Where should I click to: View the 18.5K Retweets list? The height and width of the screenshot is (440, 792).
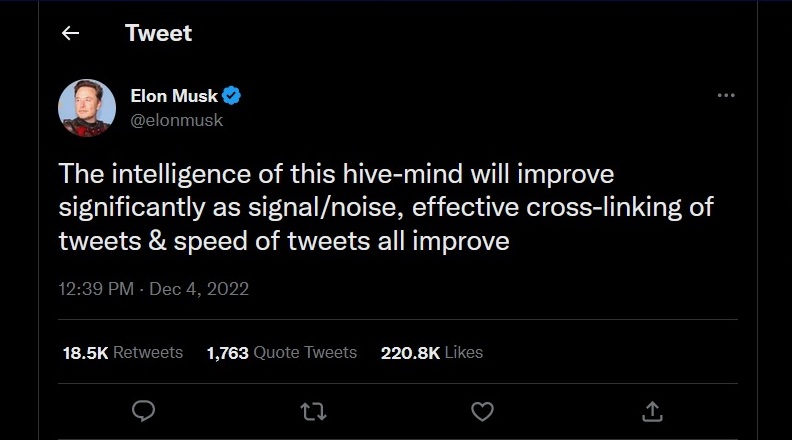point(122,352)
